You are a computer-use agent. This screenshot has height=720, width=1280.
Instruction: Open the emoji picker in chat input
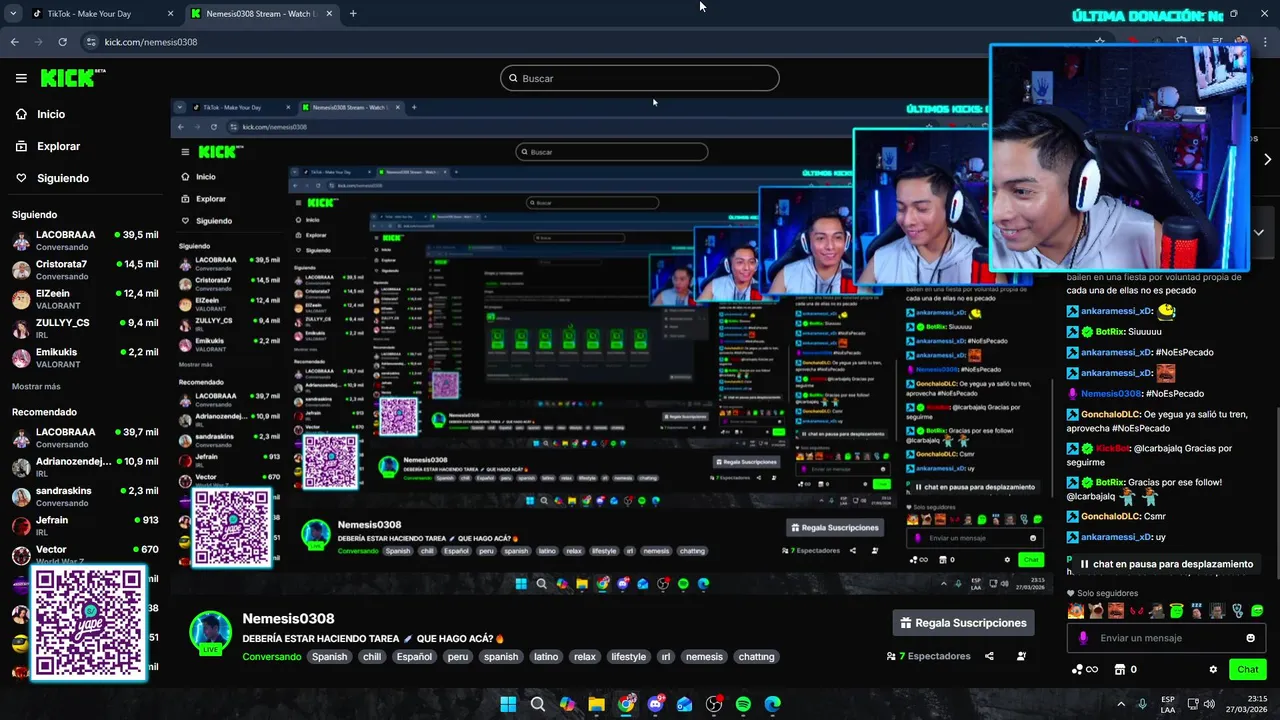1250,638
